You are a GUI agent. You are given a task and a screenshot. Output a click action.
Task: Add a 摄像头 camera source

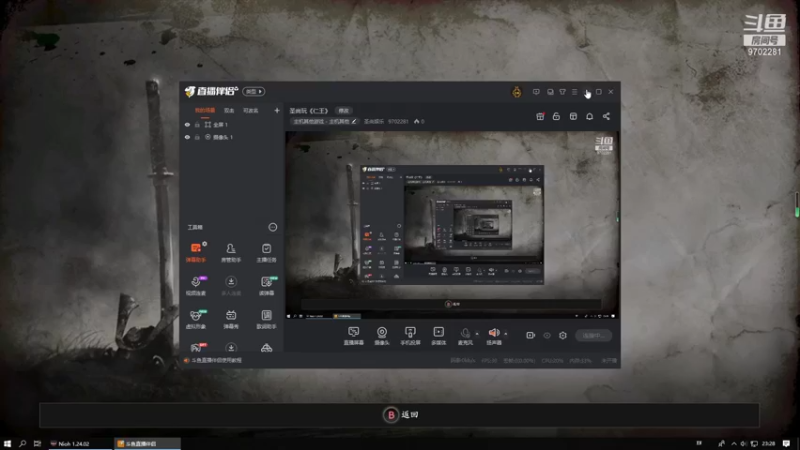[382, 336]
